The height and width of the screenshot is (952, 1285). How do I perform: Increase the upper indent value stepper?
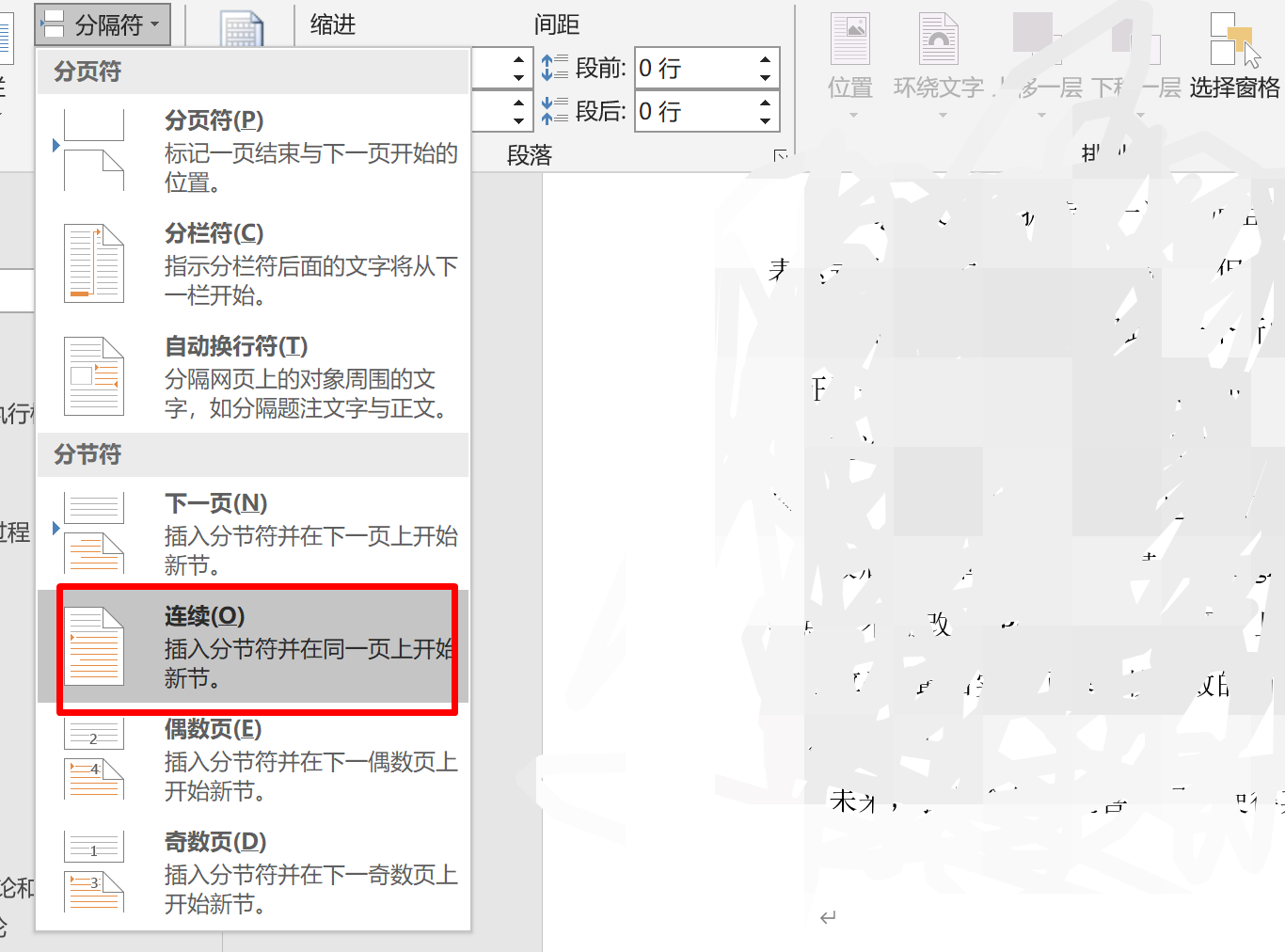point(518,58)
